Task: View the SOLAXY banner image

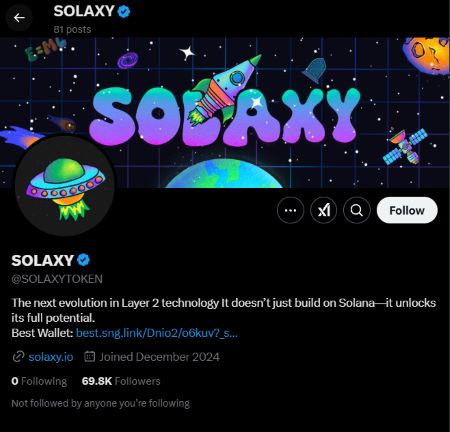Action: [x=225, y=113]
